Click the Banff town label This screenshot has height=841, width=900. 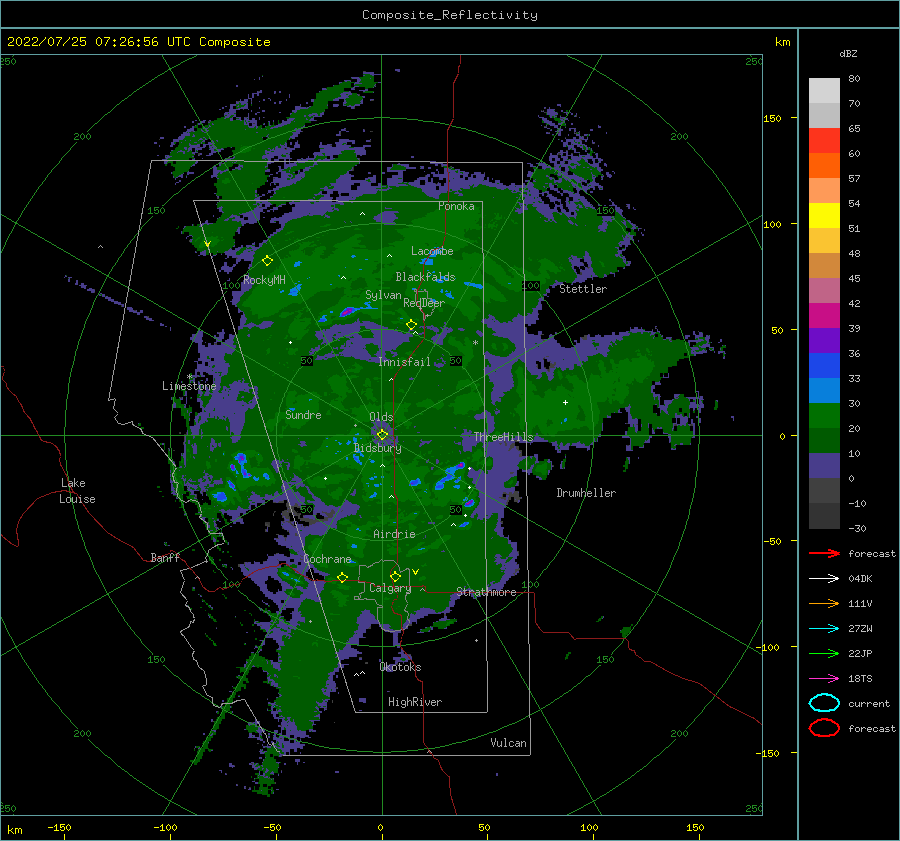click(165, 557)
